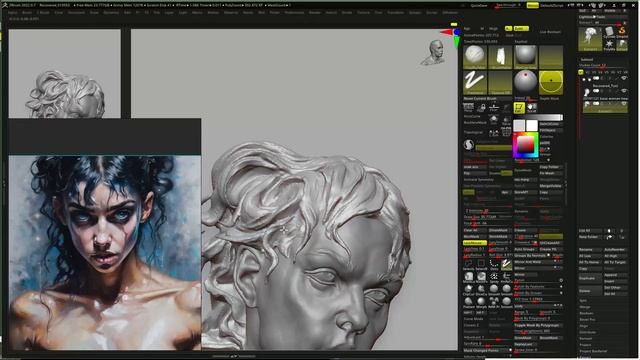The height and width of the screenshot is (360, 640).
Task: Expand the Project BasRelief section
Action: point(593,351)
